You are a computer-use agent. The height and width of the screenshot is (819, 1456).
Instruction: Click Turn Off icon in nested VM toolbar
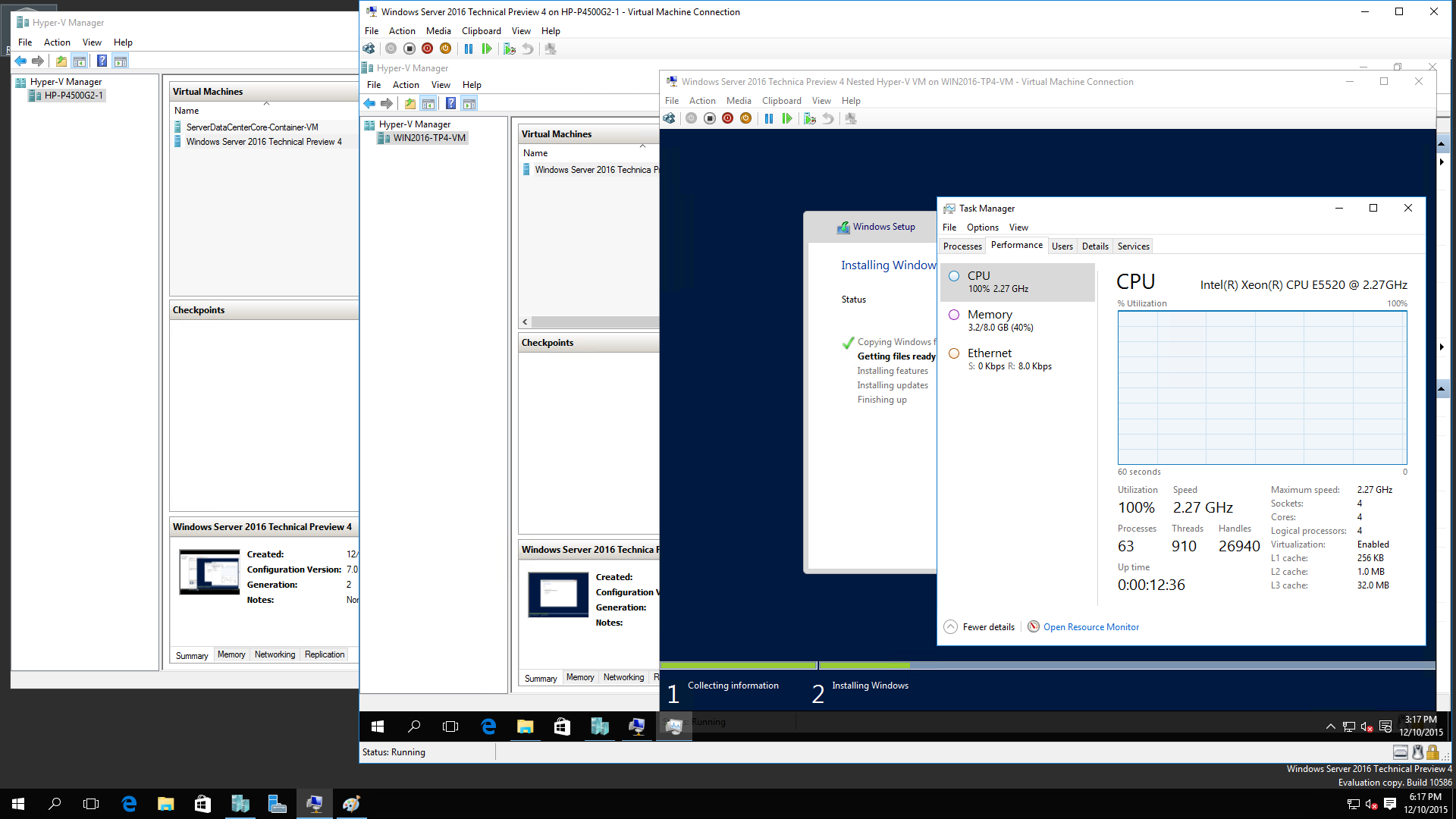point(709,118)
